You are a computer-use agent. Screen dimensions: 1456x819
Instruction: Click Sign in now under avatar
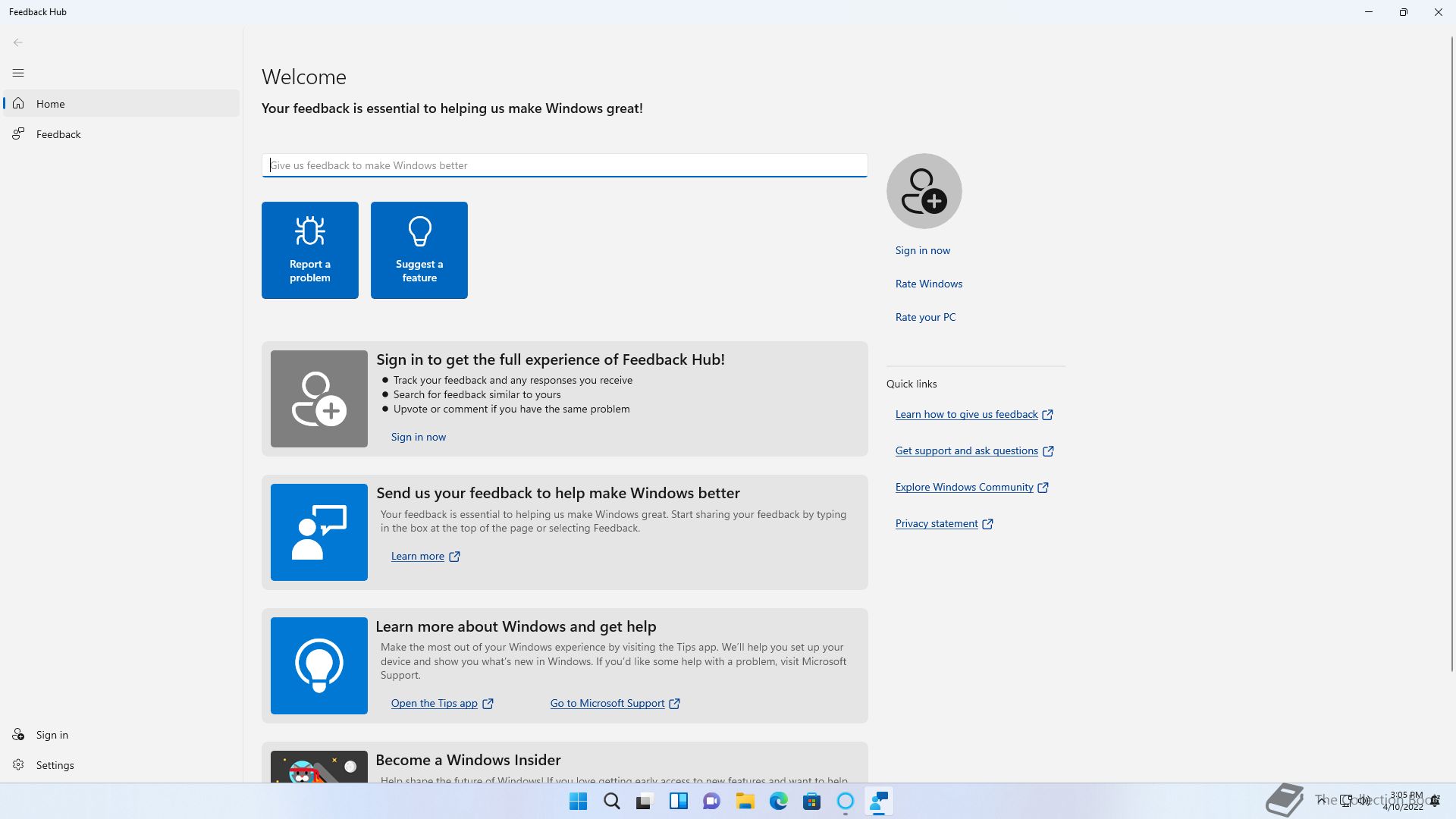922,250
